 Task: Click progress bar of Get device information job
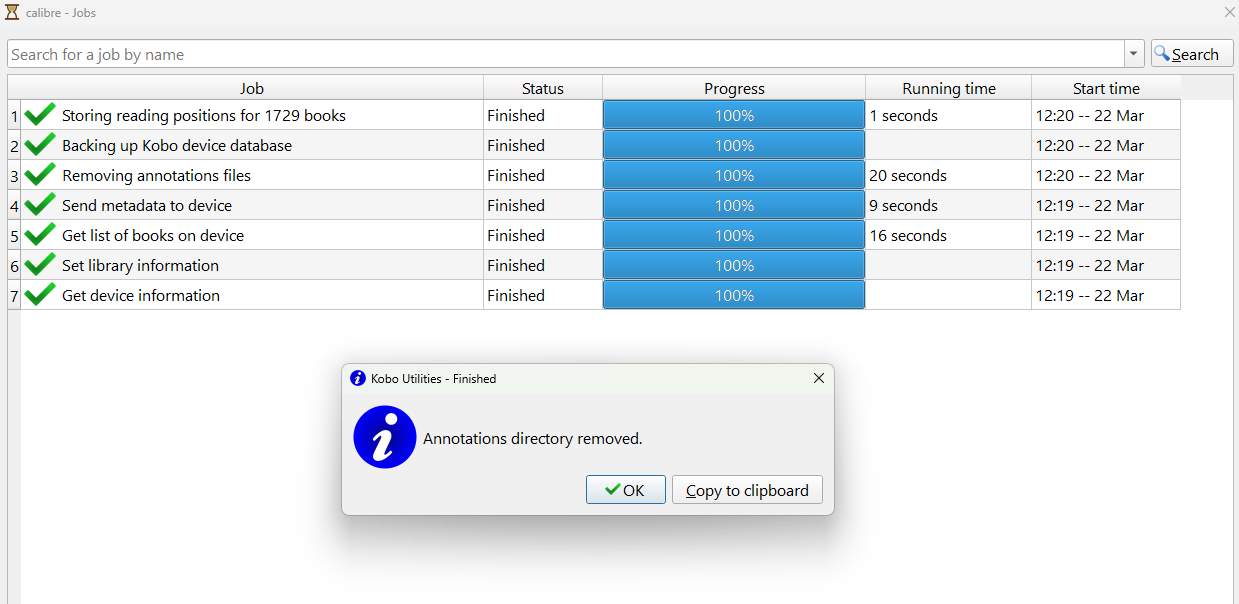tap(734, 295)
